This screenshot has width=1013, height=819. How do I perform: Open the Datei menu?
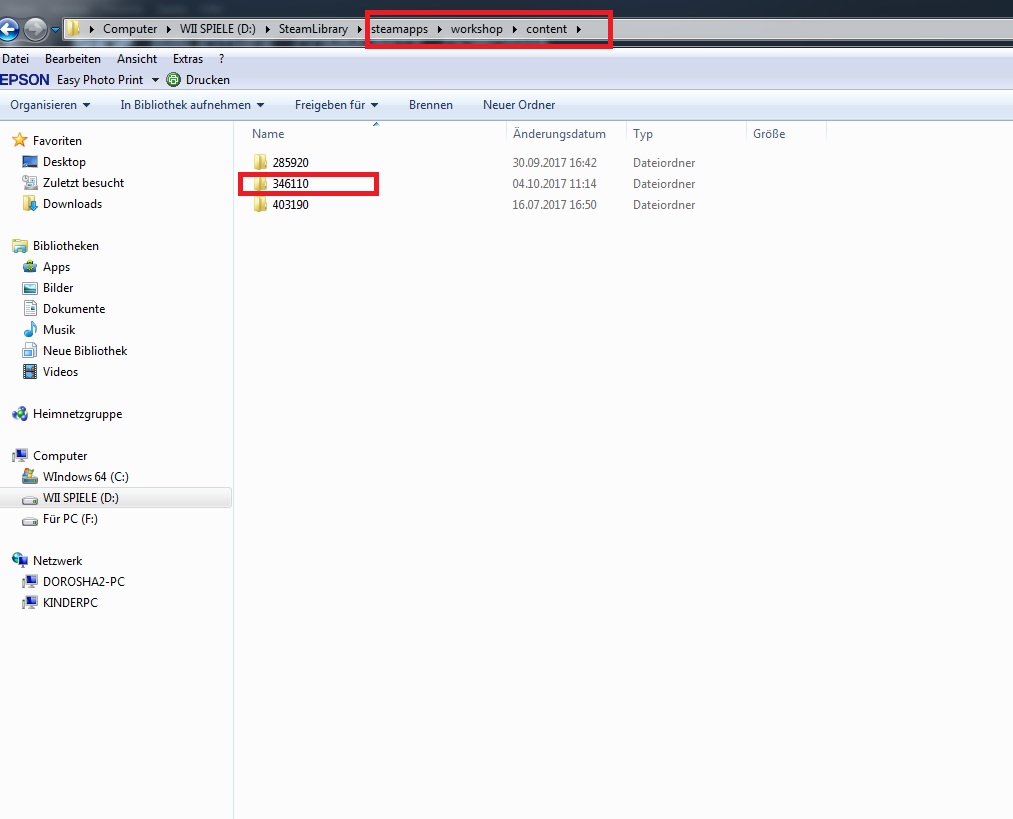tap(16, 59)
